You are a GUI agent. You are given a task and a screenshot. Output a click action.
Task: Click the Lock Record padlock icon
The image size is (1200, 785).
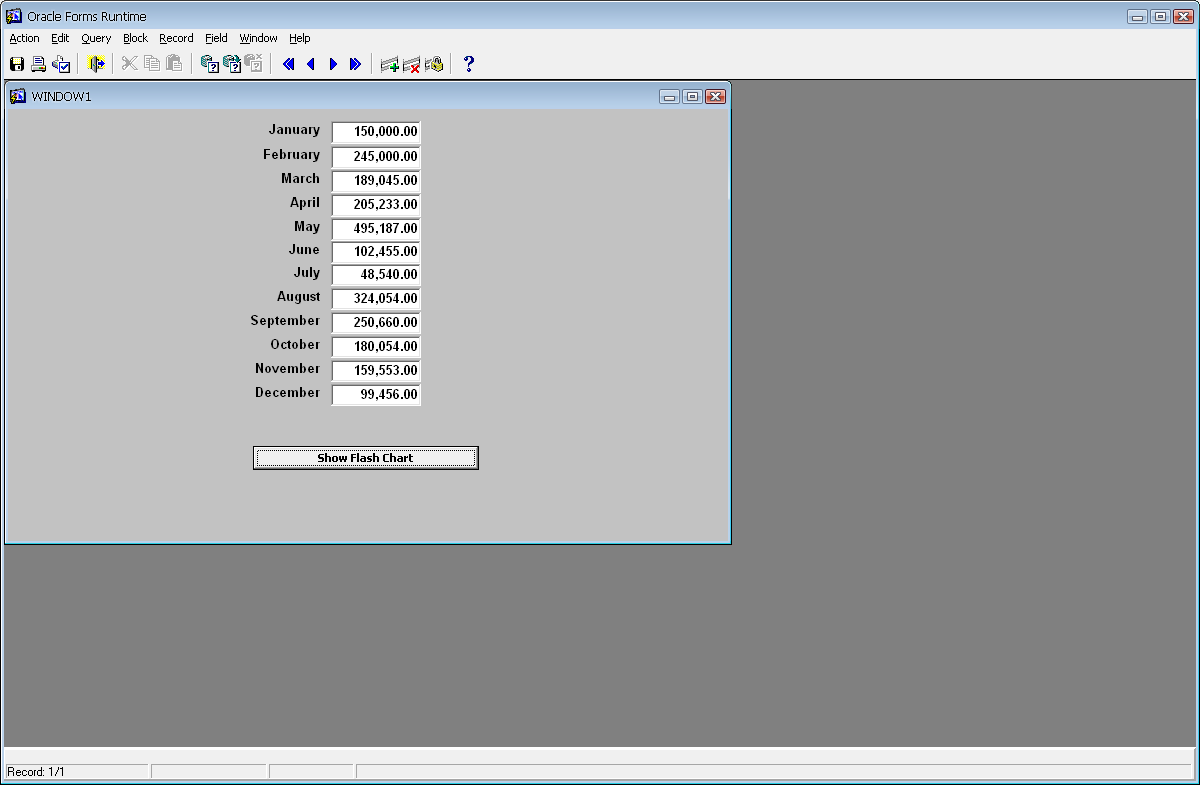click(434, 64)
